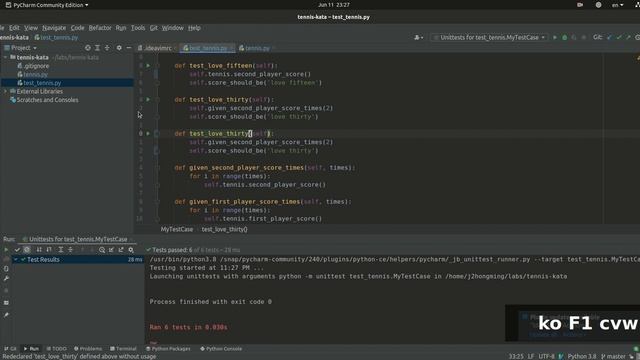Open the Edit menu
The image size is (640, 360).
14,28
